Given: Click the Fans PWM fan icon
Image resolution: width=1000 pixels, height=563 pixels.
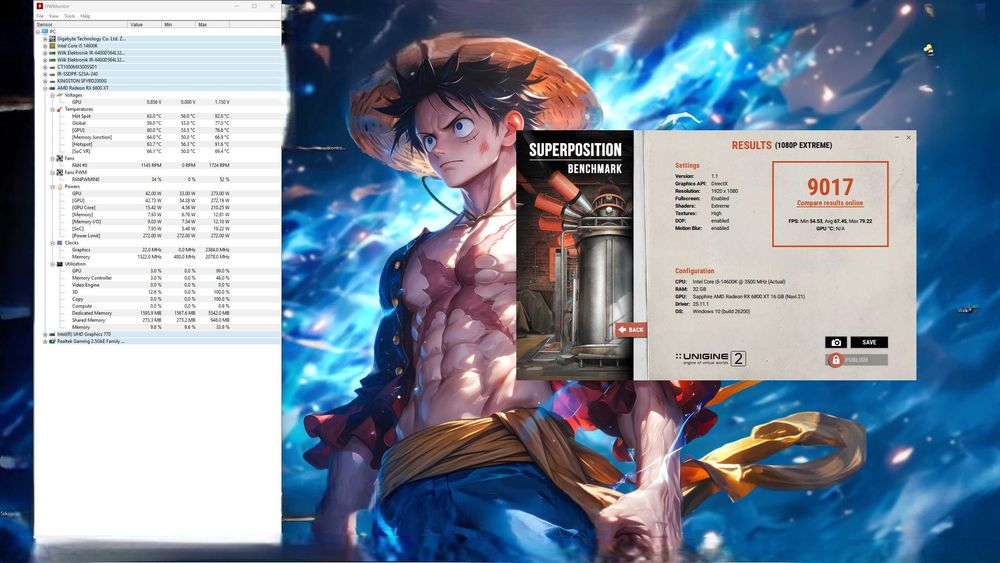Looking at the screenshot, I should 60,172.
